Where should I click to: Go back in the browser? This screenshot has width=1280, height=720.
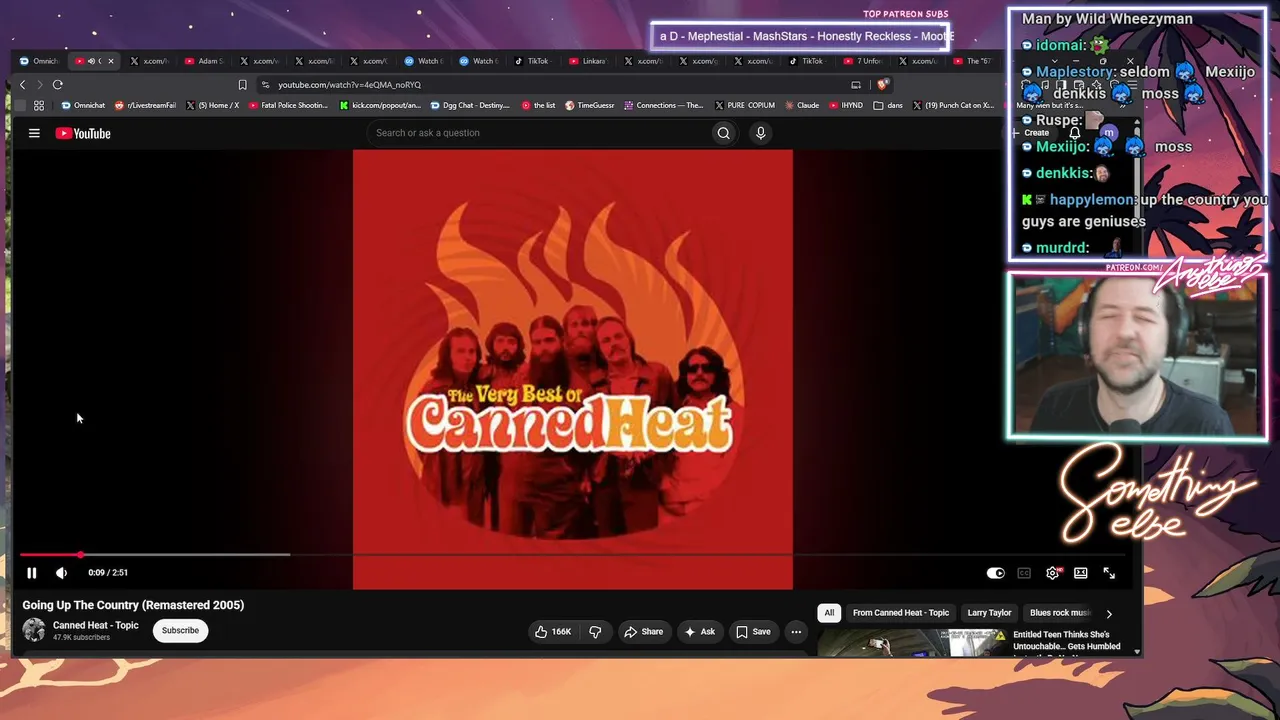coord(22,85)
